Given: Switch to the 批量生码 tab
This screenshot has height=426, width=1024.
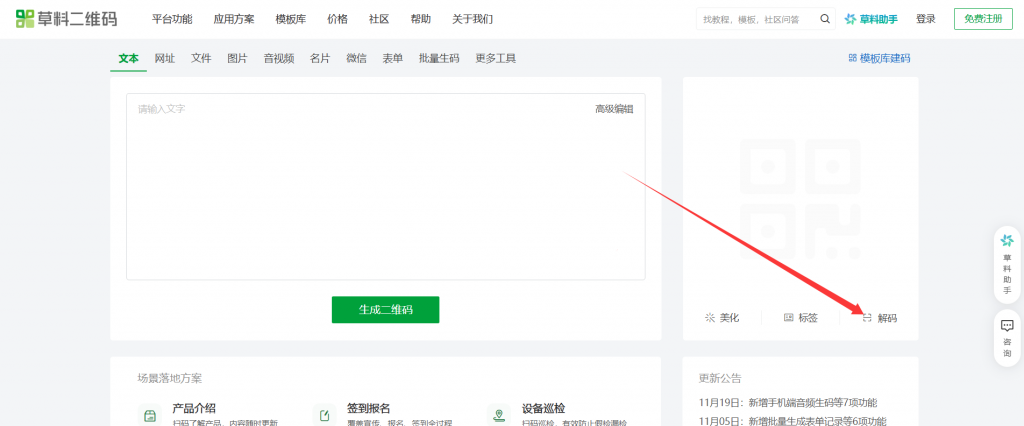Looking at the screenshot, I should [x=440, y=58].
